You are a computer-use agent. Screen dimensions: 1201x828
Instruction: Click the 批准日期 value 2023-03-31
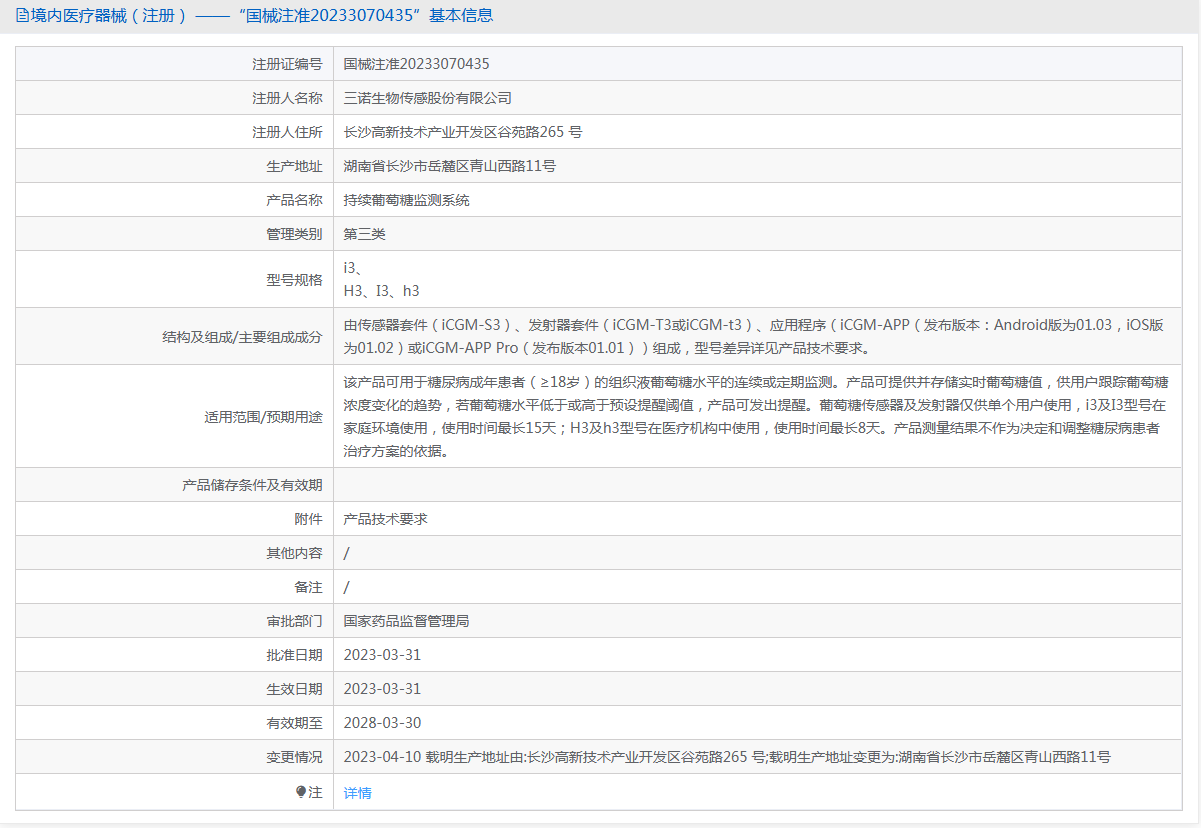(x=382, y=655)
